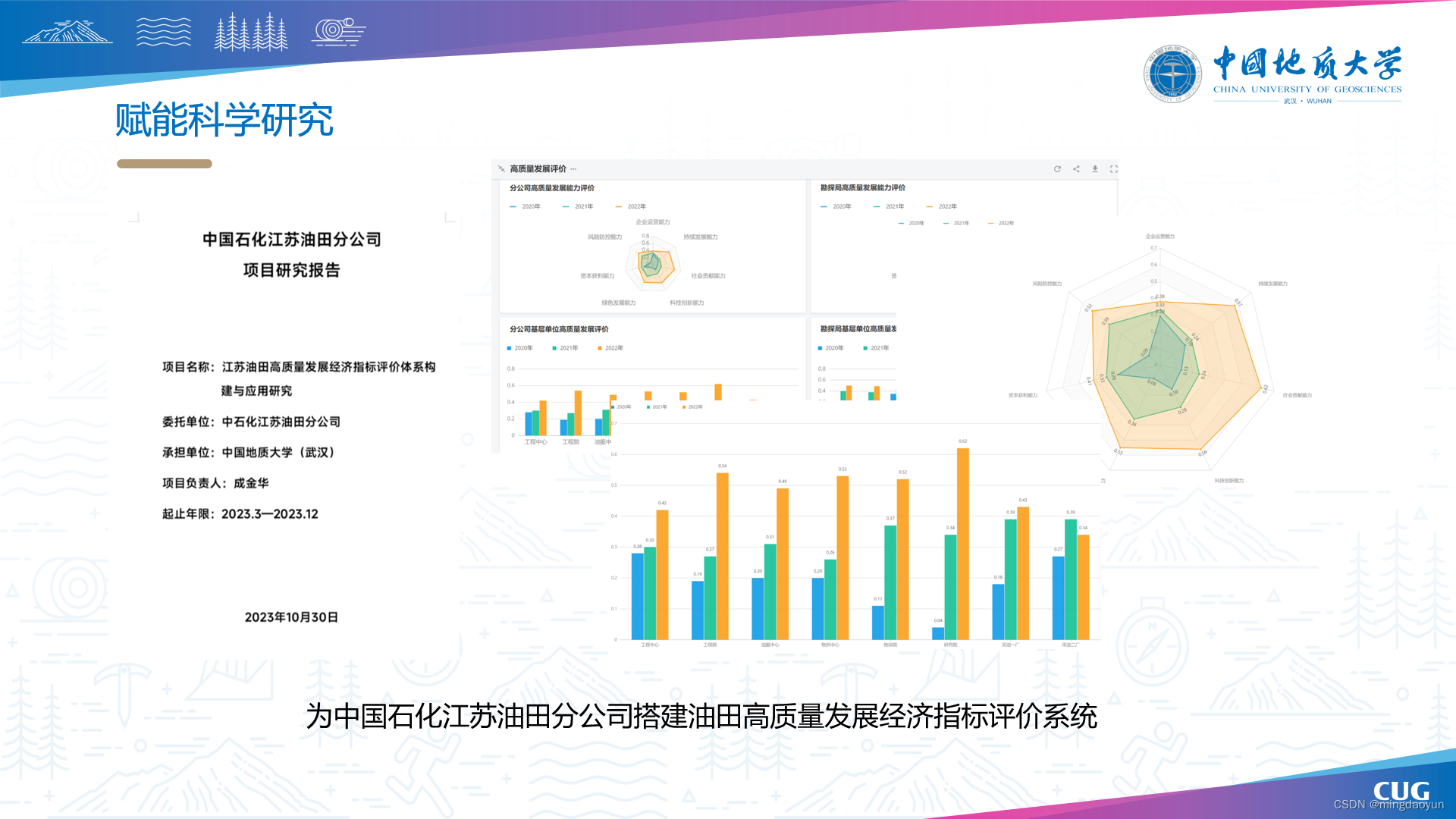
Task: Click the China University of Geosciences emblem
Action: click(x=1173, y=74)
